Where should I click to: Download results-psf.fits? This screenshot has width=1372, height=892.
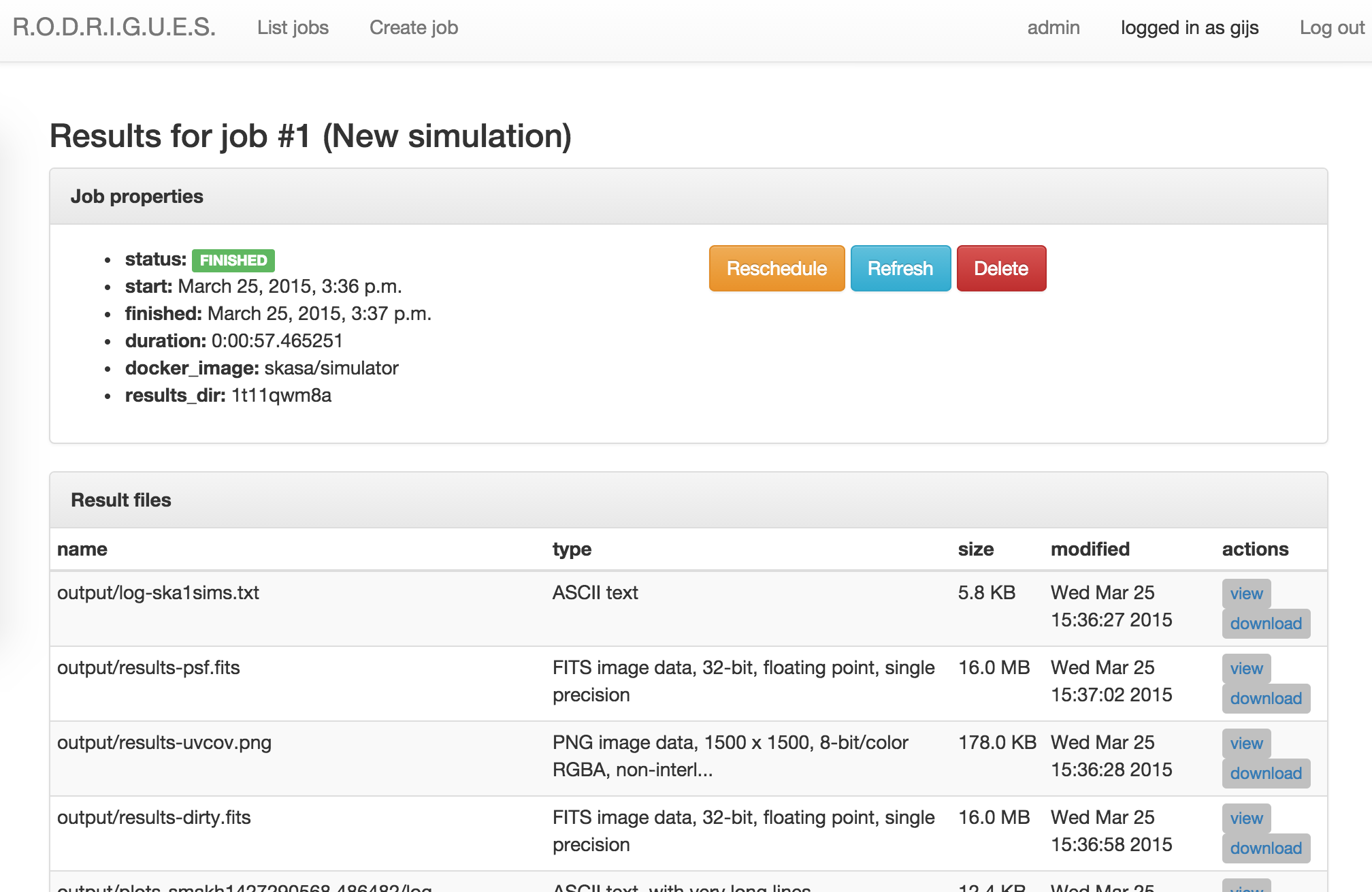tap(1265, 699)
